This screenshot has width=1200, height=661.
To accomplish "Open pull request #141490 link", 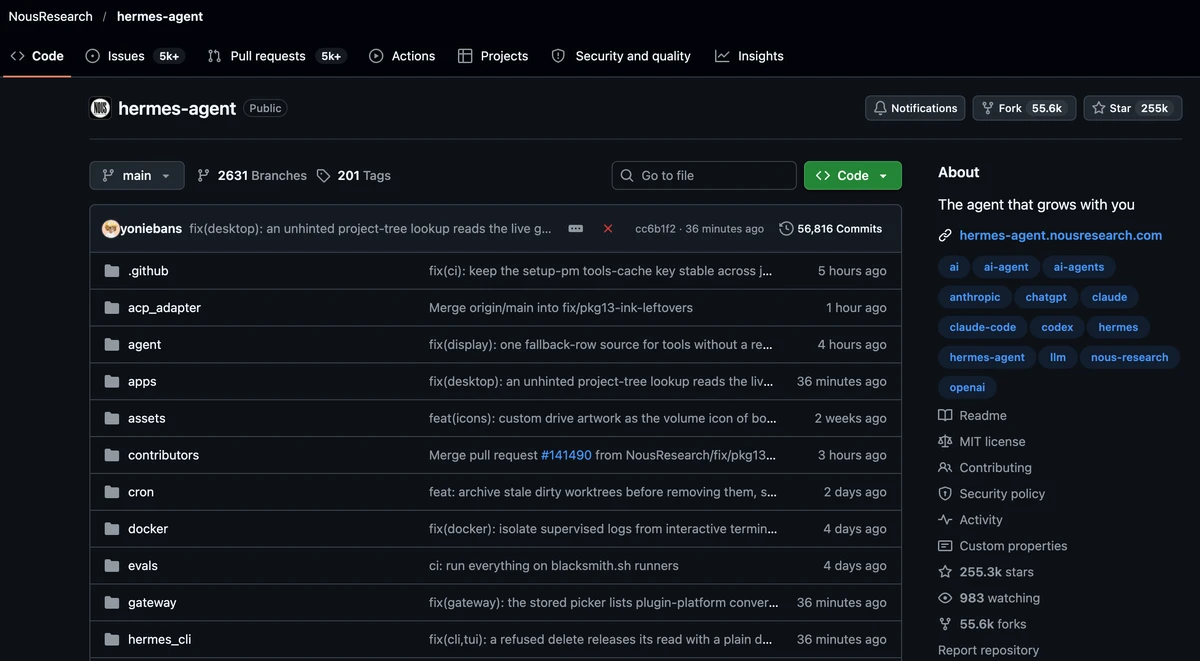I will coord(566,455).
